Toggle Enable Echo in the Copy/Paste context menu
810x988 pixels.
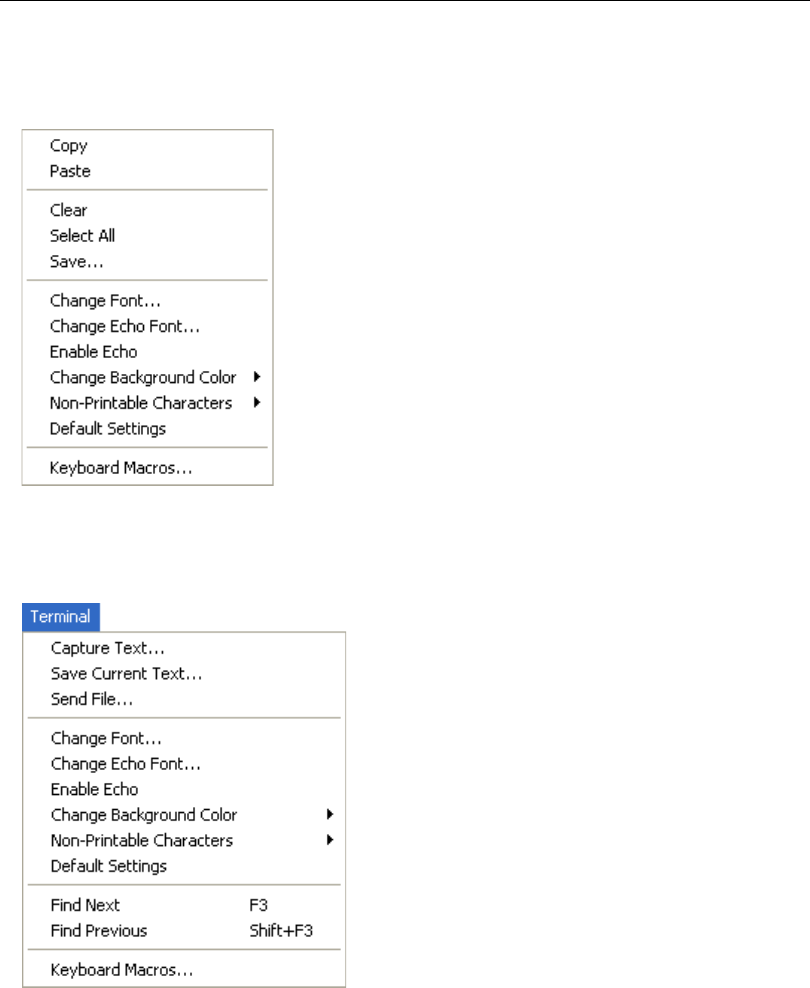click(93, 352)
